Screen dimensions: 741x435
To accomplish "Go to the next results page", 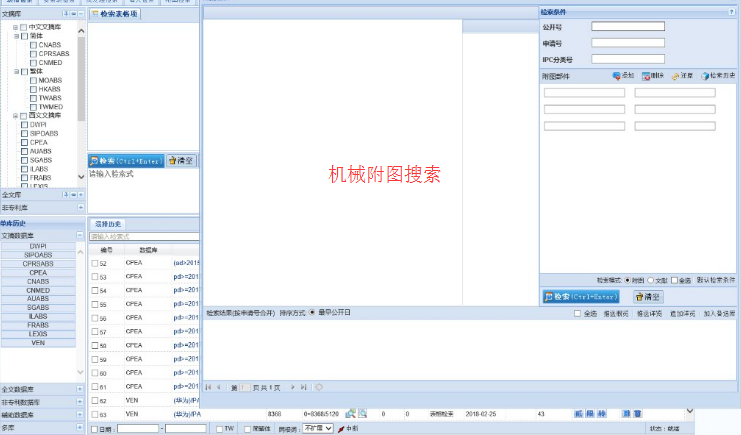I will click(293, 387).
